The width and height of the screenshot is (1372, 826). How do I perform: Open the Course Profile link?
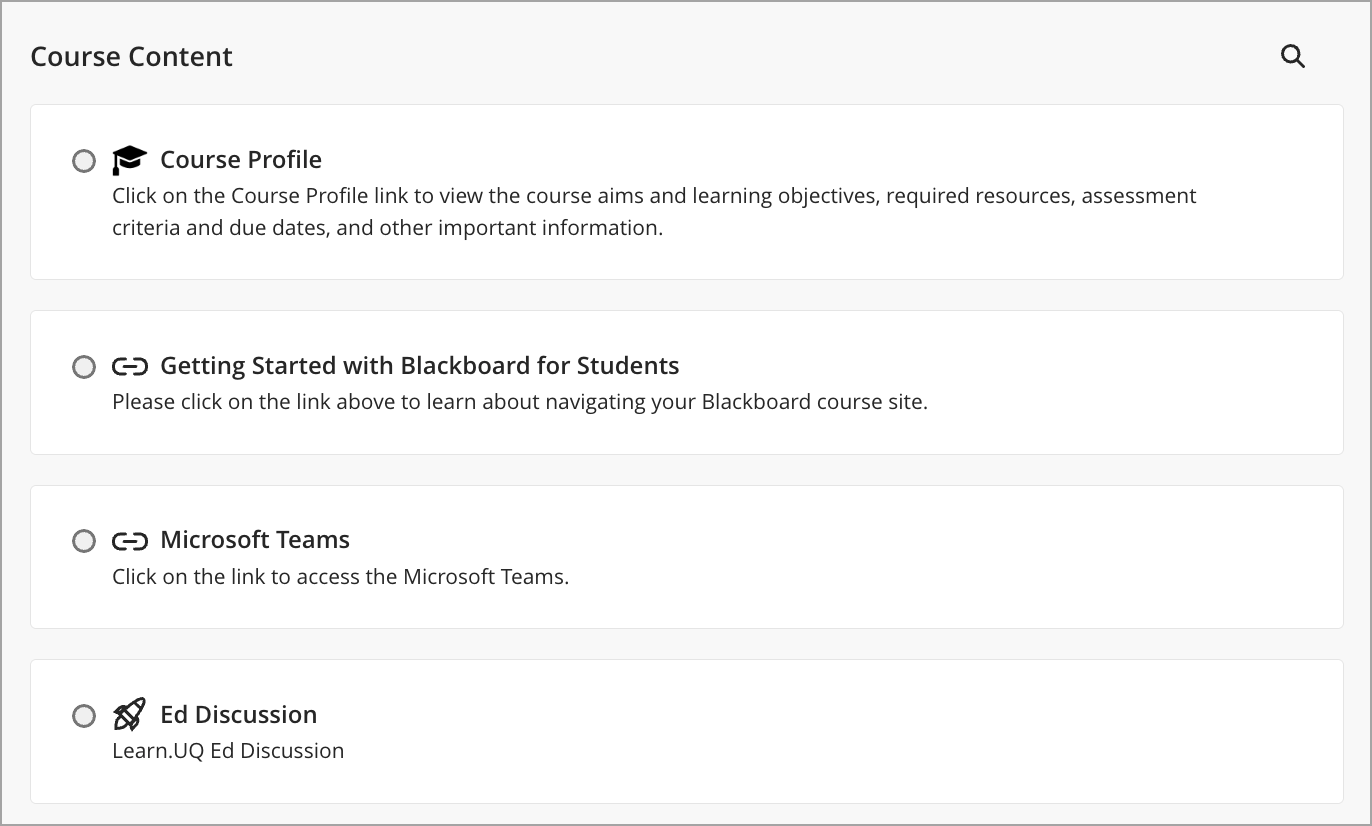point(240,159)
